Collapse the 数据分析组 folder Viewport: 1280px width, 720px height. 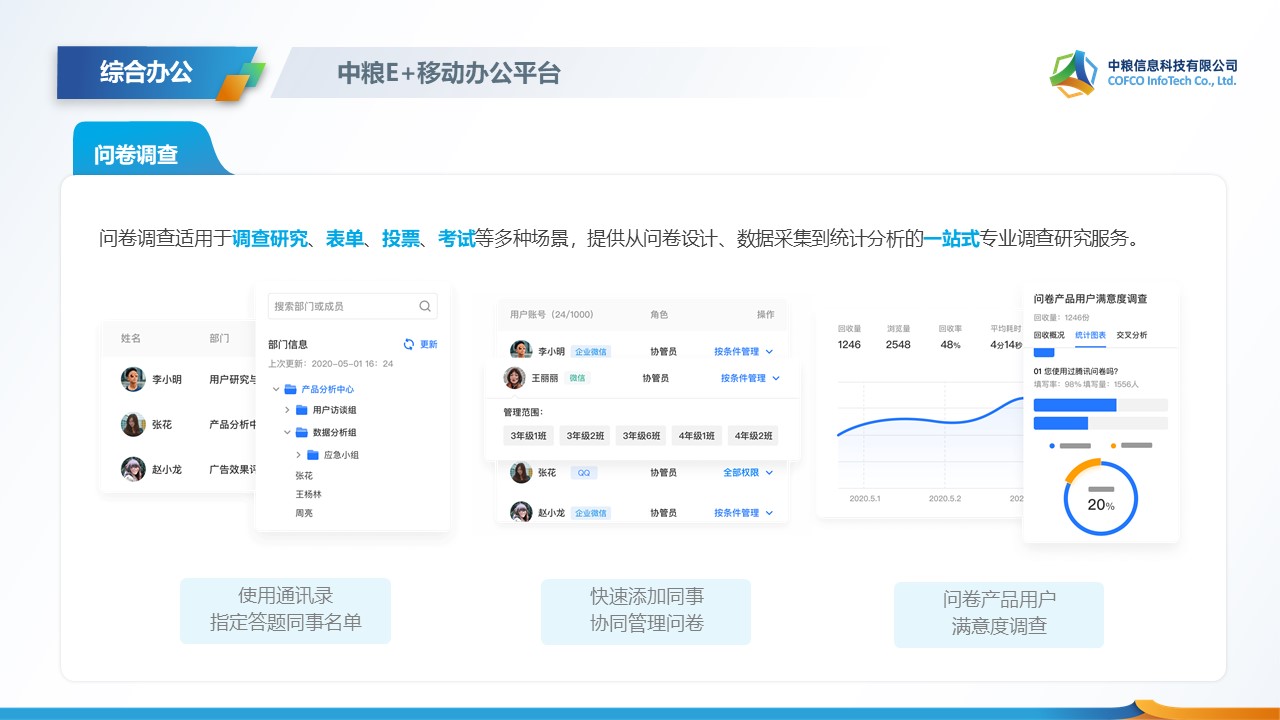click(x=288, y=433)
